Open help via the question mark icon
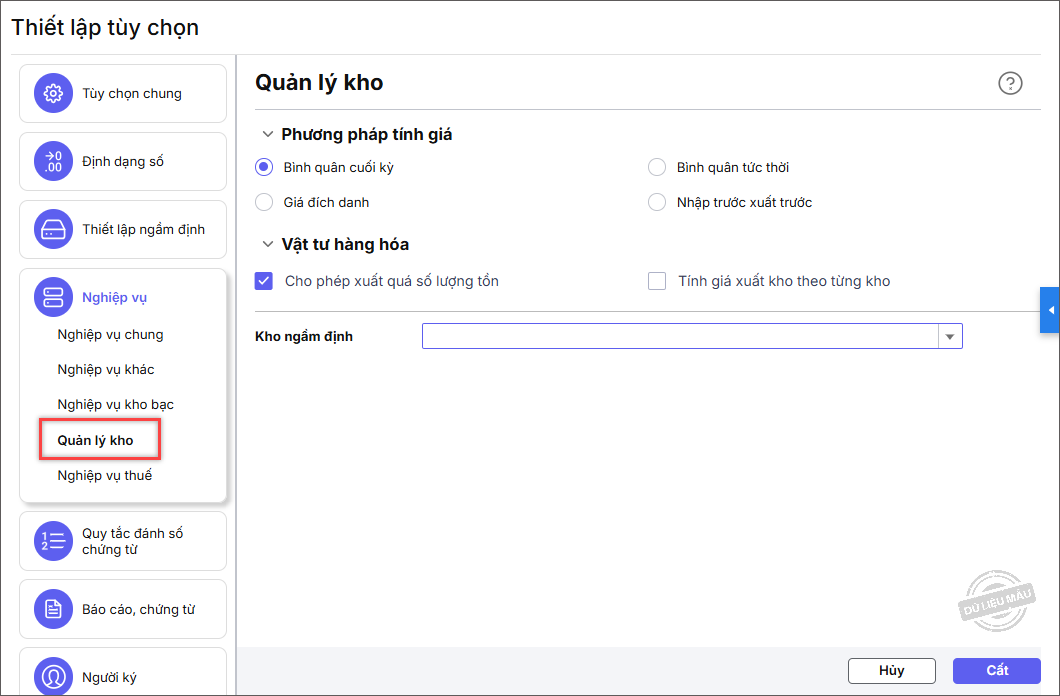 1010,83
